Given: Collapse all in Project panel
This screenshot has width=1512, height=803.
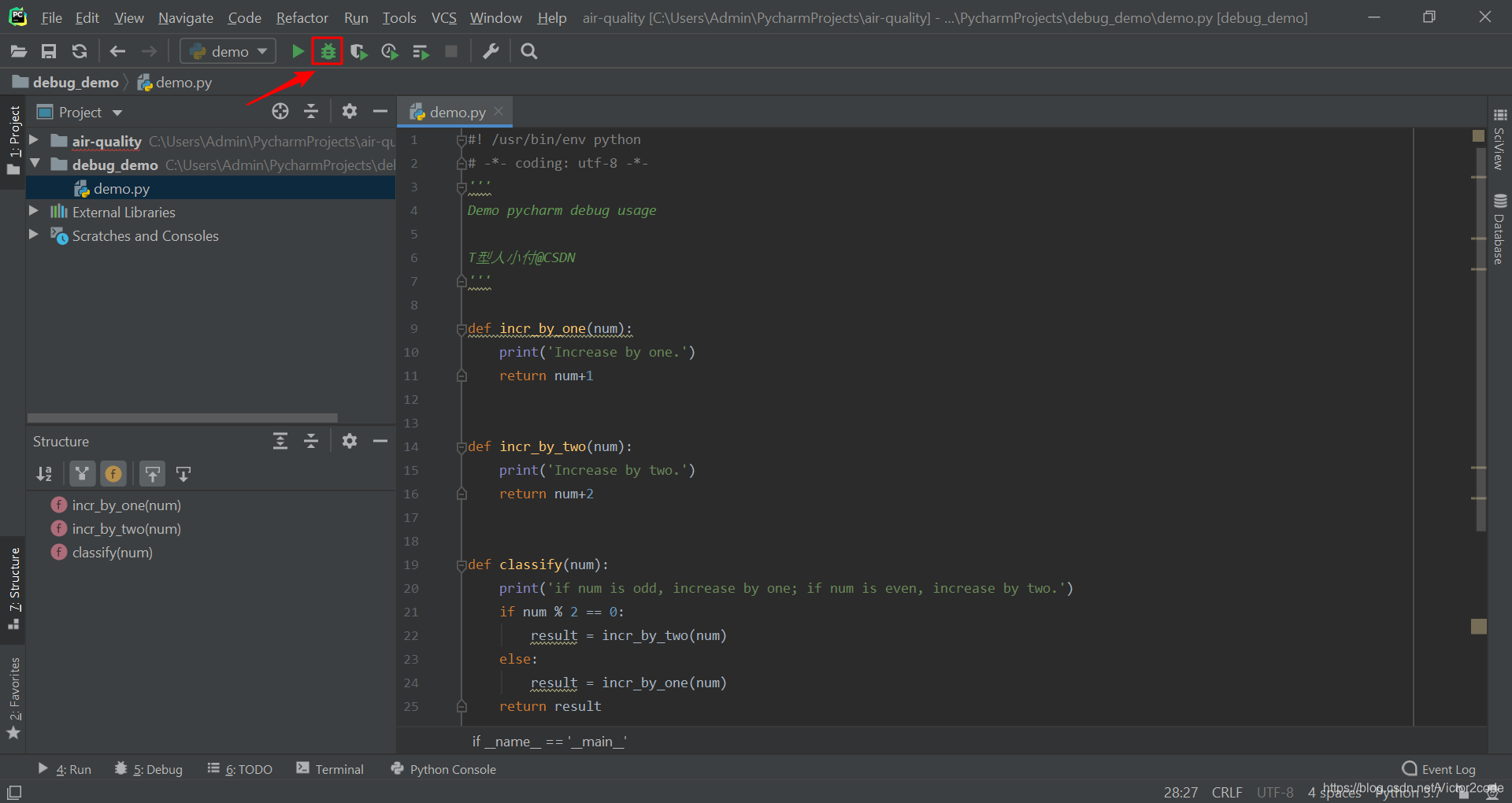Looking at the screenshot, I should pyautogui.click(x=311, y=112).
